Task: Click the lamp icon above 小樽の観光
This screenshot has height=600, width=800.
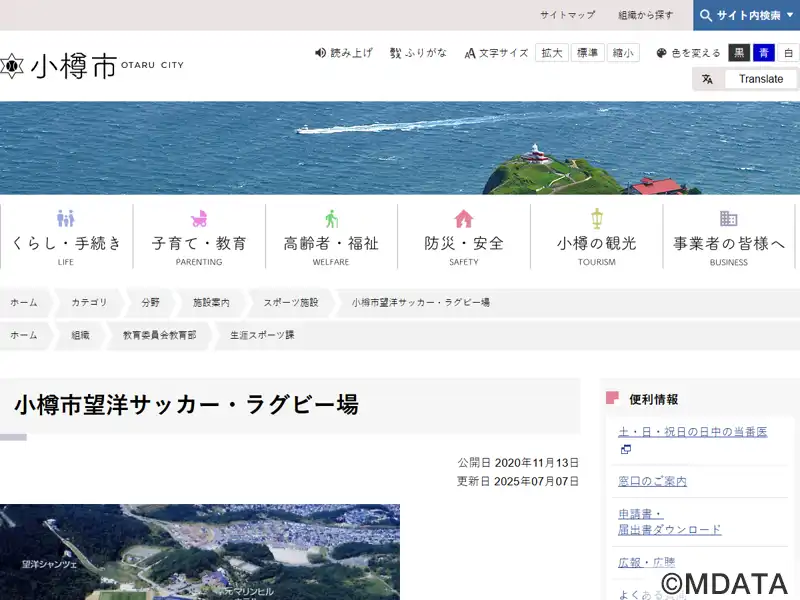Action: 596,218
